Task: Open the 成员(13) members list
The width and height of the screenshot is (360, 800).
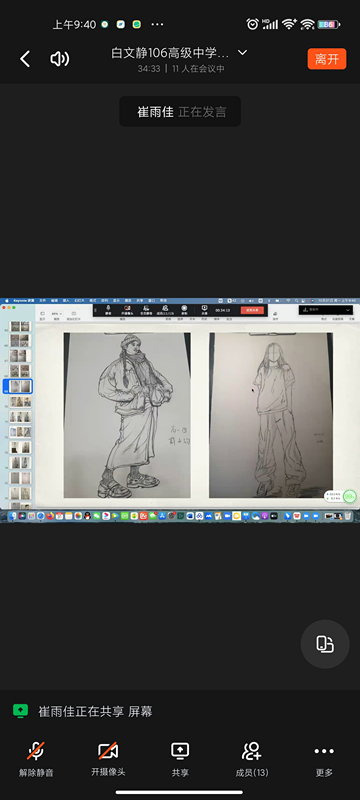Action: [x=252, y=759]
